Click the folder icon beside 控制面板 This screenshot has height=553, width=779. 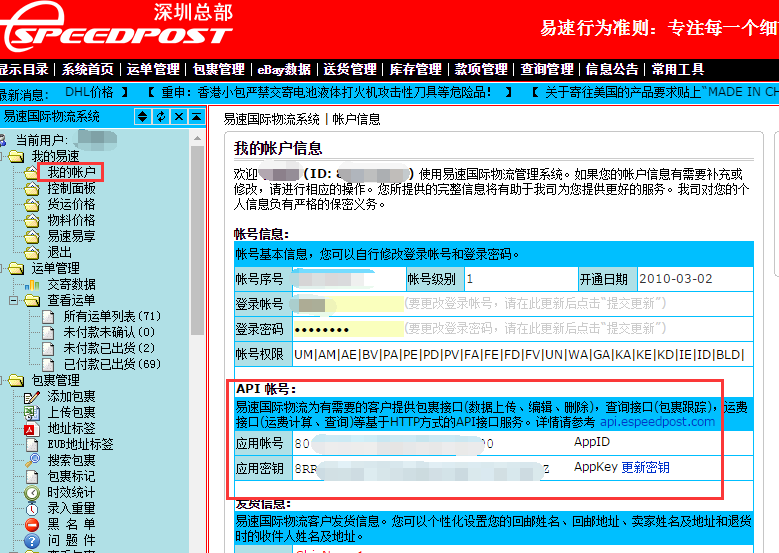32,189
